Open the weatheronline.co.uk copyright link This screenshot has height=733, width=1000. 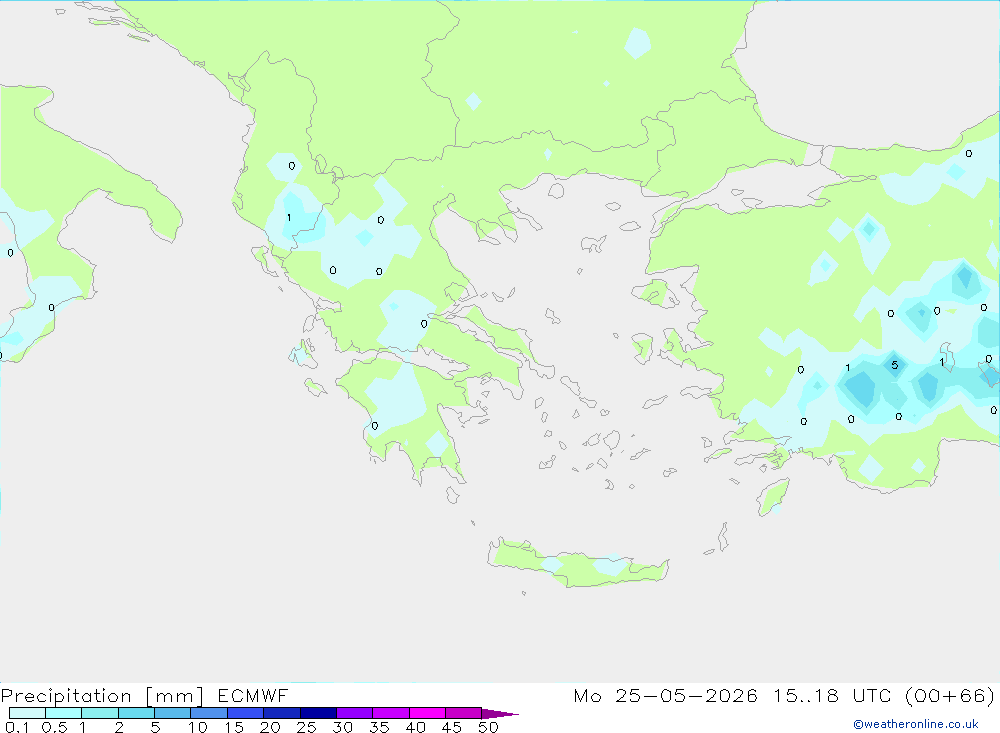tap(916, 724)
